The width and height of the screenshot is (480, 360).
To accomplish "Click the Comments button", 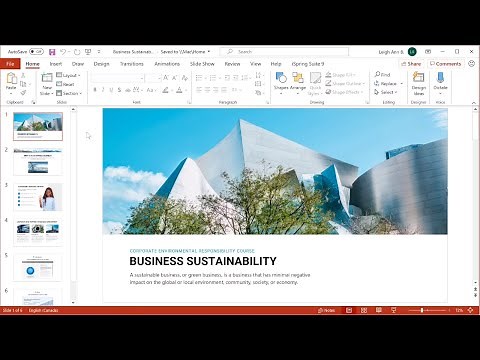I will pos(445,64).
